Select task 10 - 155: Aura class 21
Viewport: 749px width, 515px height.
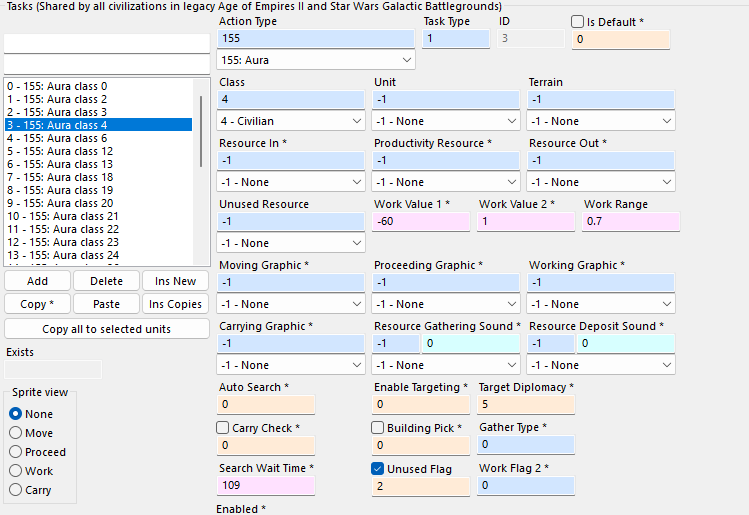[98, 216]
